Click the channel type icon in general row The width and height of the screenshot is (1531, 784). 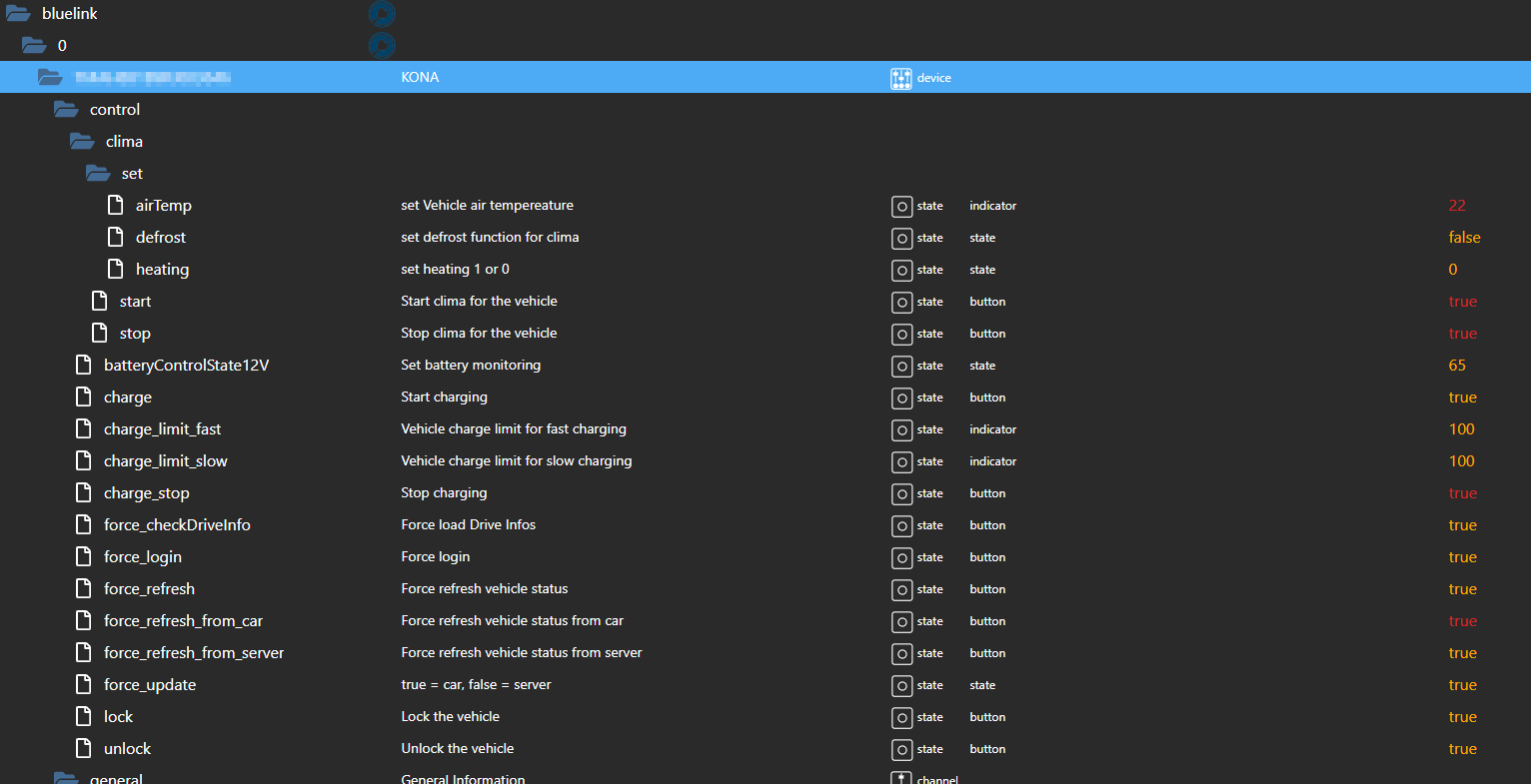(901, 778)
